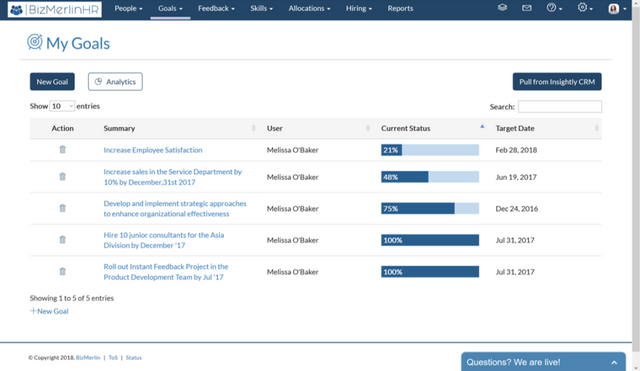Expand the Hiring dropdown menu
Screen dimensions: 640x371
pos(359,9)
